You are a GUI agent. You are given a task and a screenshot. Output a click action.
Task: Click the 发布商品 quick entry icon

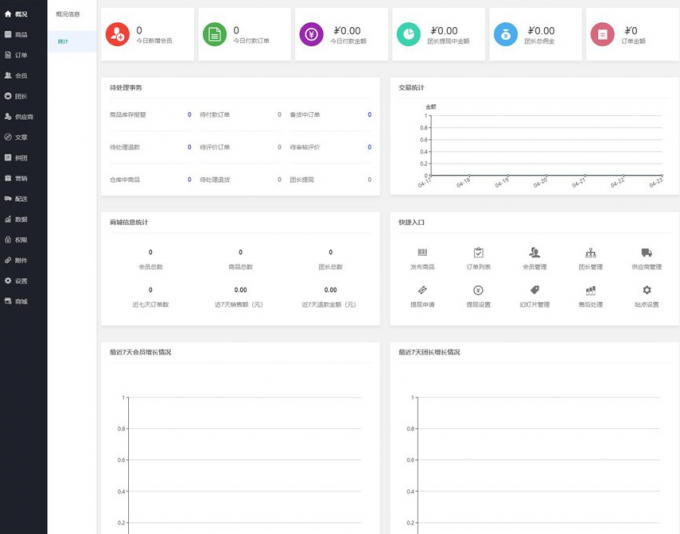point(422,252)
